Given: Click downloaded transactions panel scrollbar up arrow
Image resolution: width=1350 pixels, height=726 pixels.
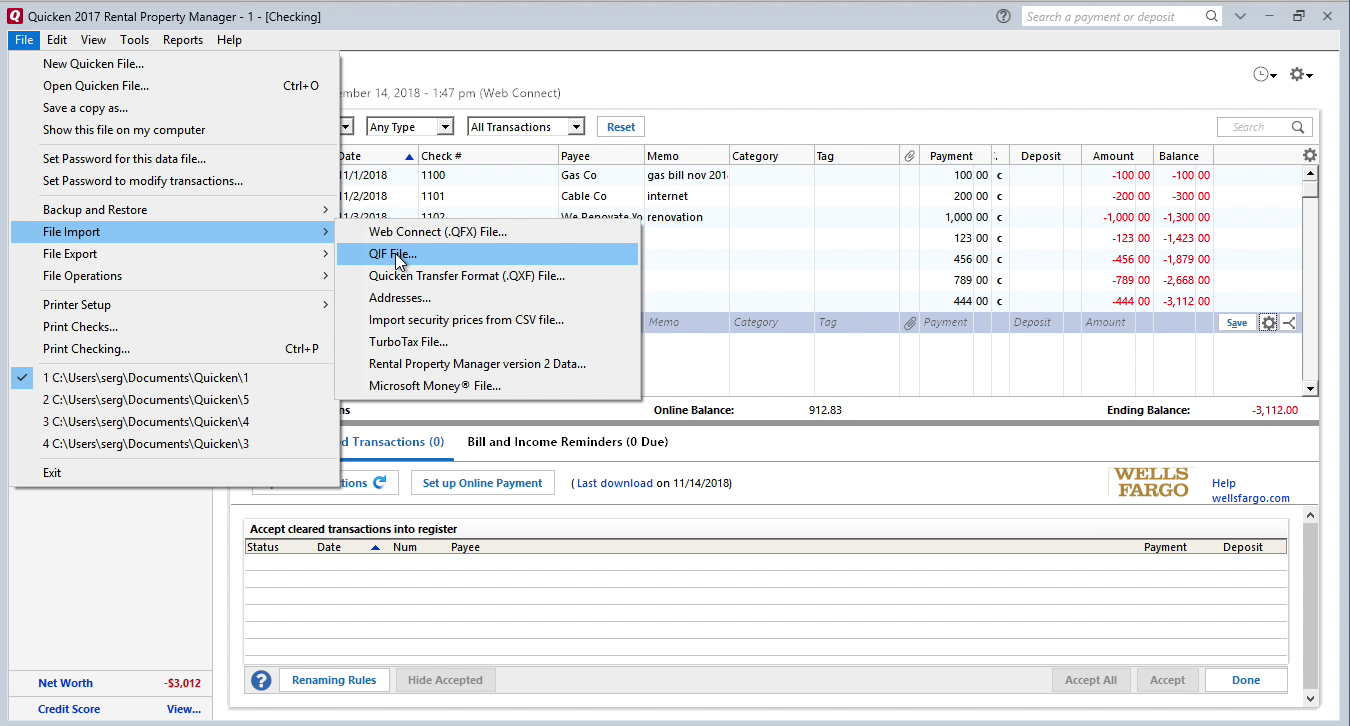Looking at the screenshot, I should [x=1310, y=513].
